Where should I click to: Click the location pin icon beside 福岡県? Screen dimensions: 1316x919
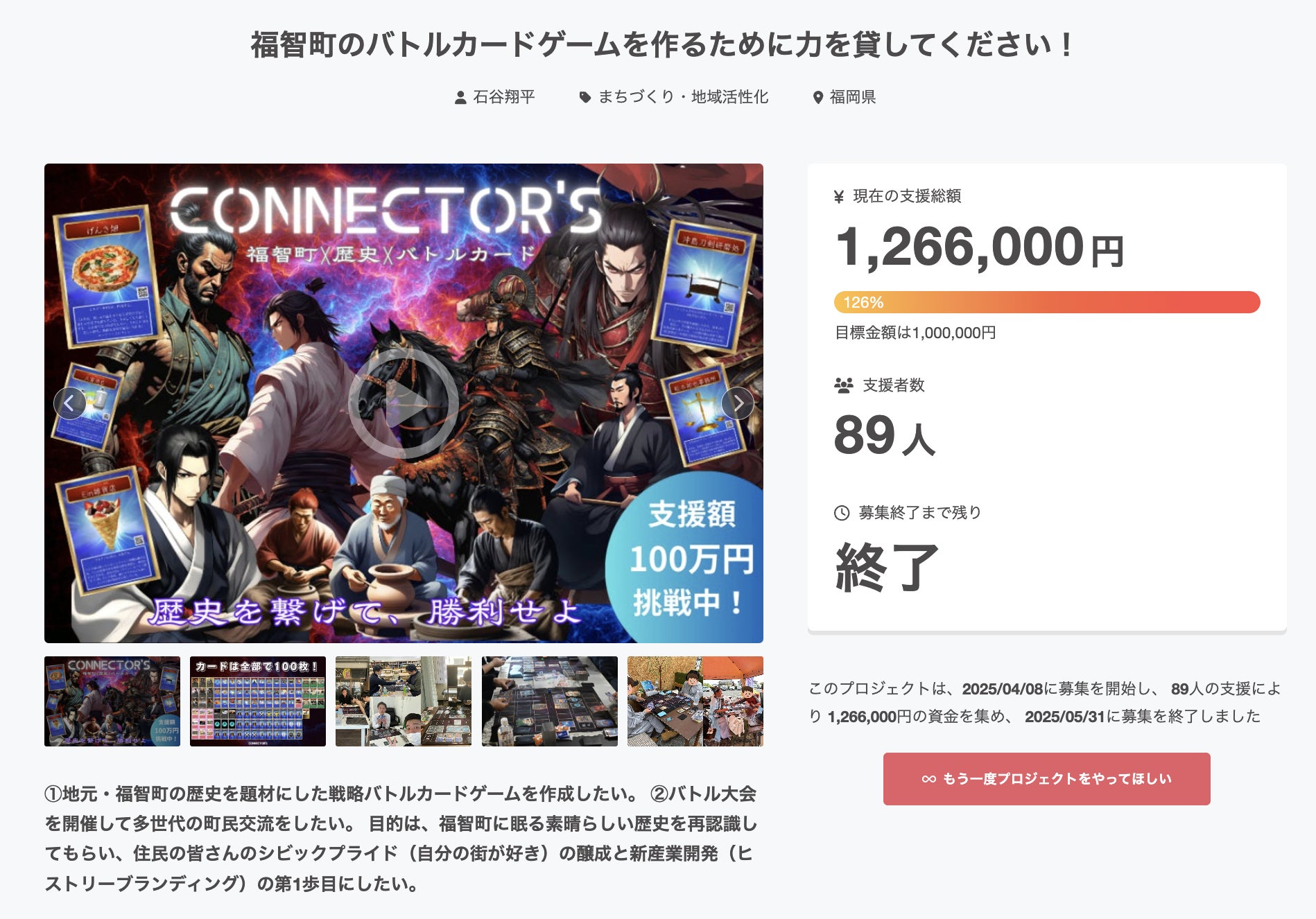point(818,98)
